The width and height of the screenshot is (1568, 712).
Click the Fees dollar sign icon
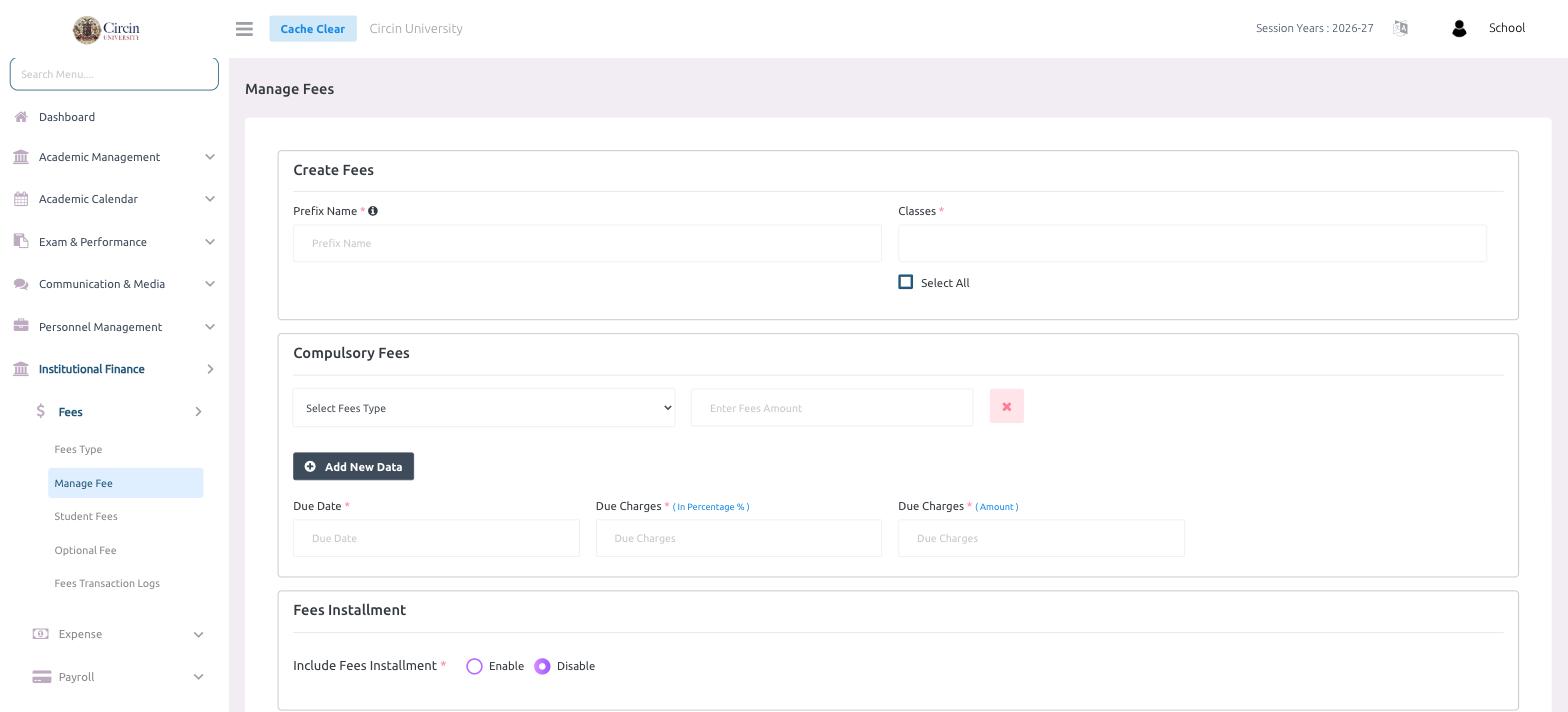[40, 411]
